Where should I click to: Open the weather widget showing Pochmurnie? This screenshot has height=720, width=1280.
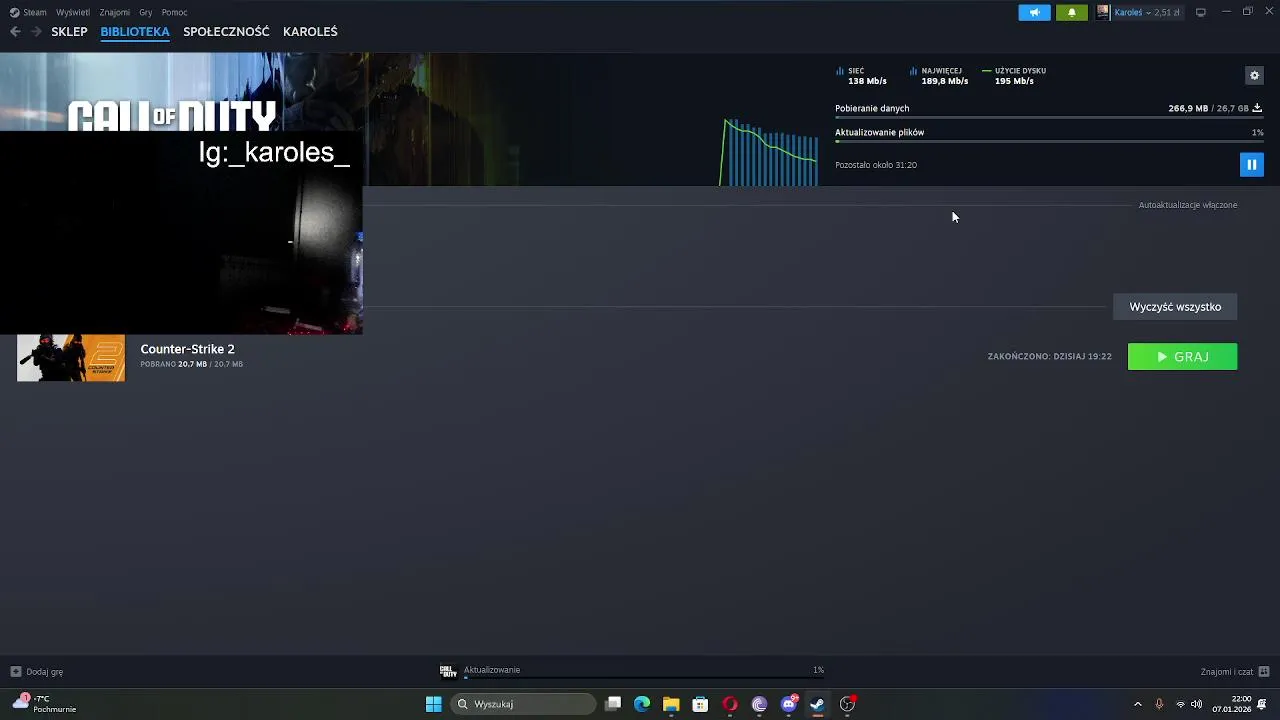[x=45, y=704]
